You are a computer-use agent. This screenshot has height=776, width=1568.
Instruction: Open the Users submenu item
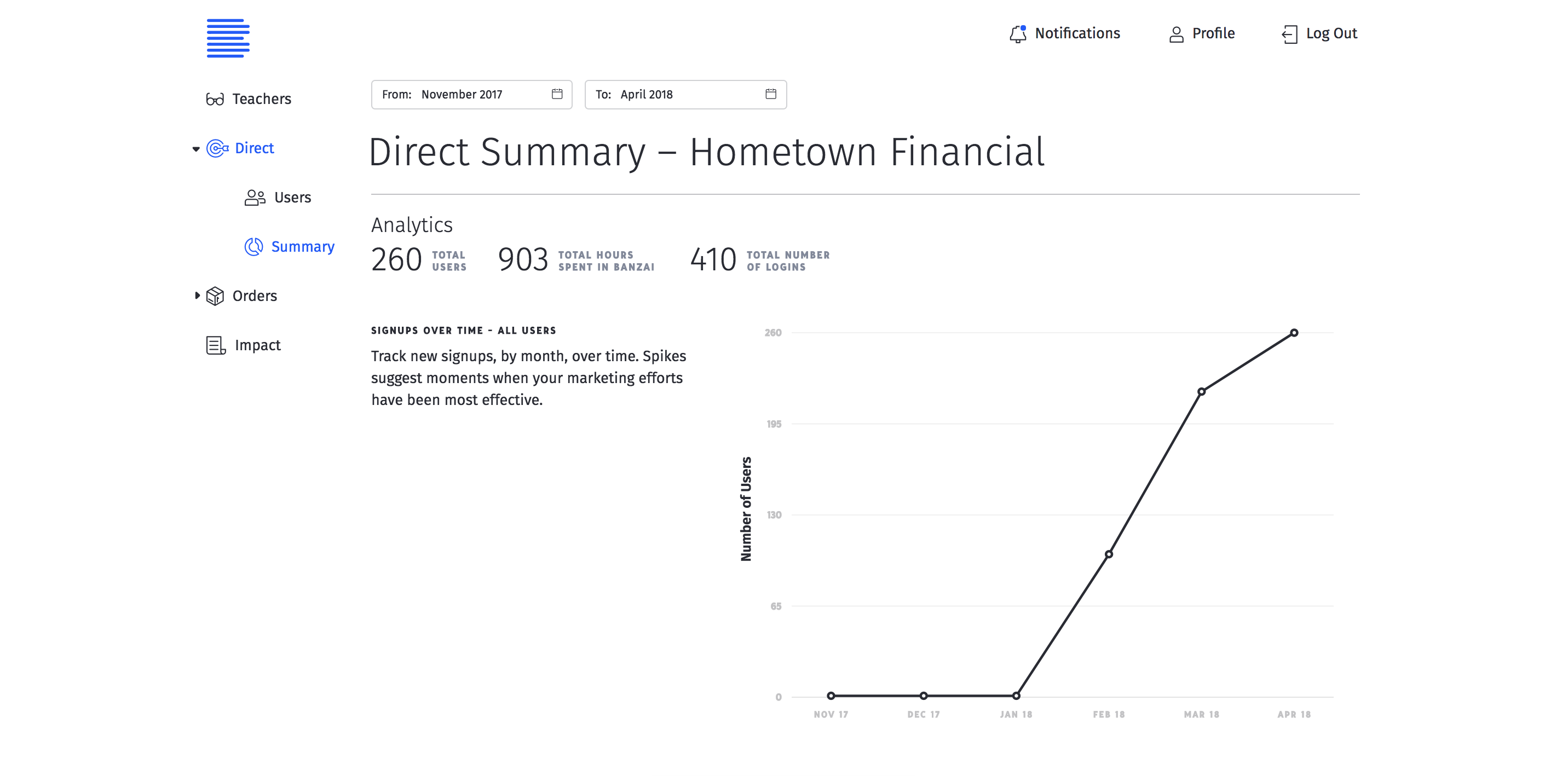293,197
